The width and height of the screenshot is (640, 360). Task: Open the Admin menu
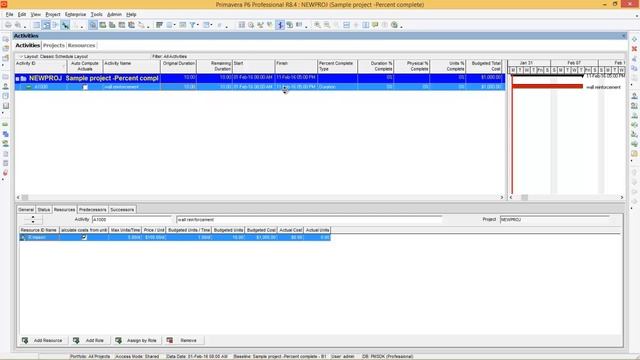click(x=114, y=14)
